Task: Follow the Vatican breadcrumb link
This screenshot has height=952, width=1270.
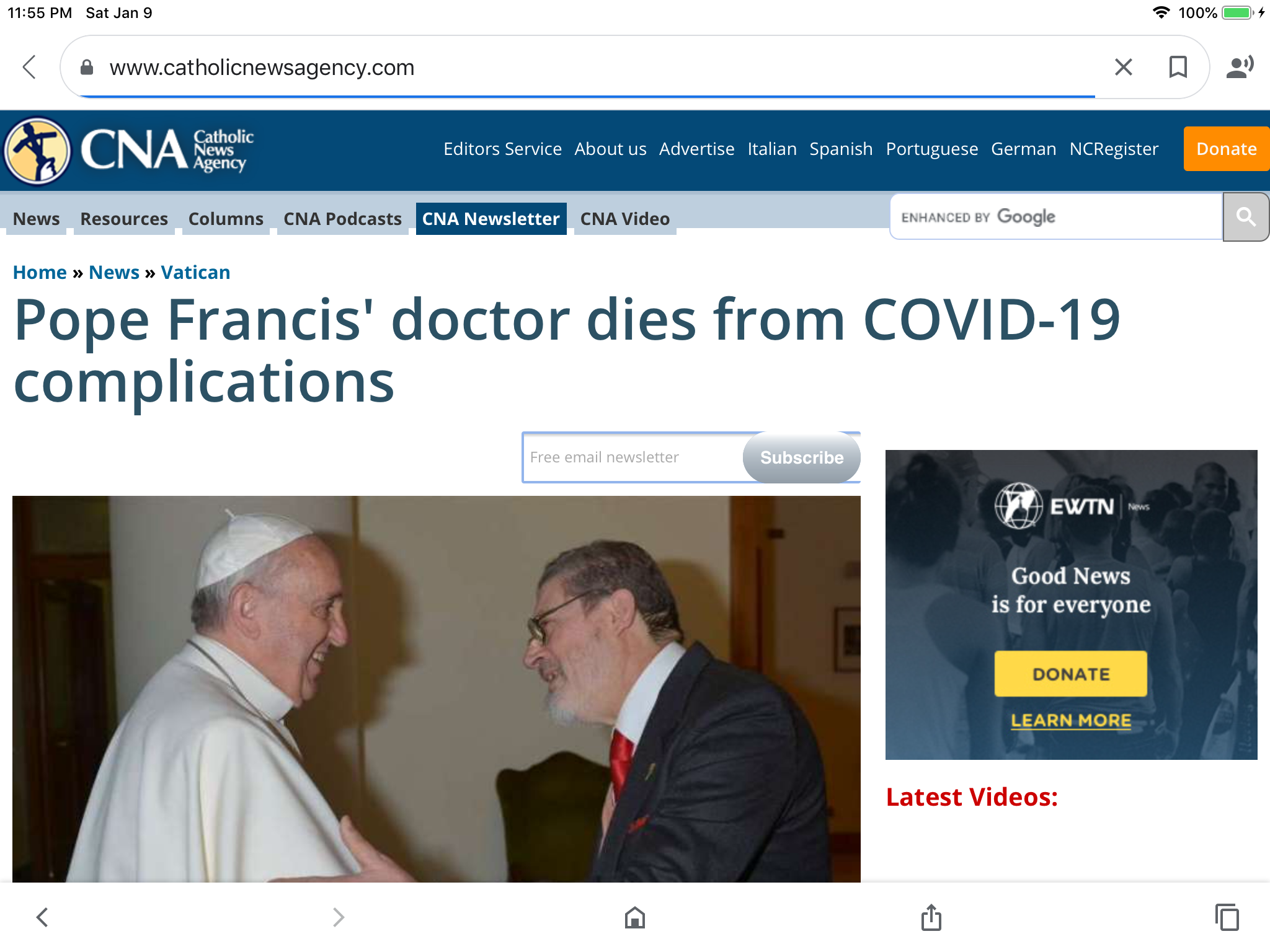Action: 195,273
